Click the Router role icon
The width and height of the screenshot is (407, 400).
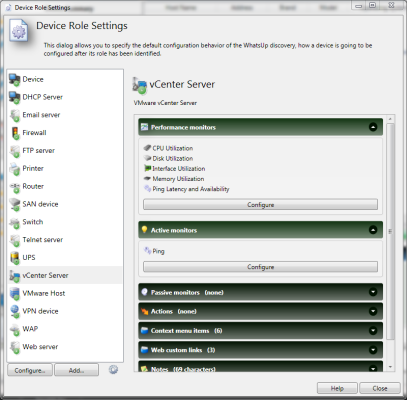14,186
